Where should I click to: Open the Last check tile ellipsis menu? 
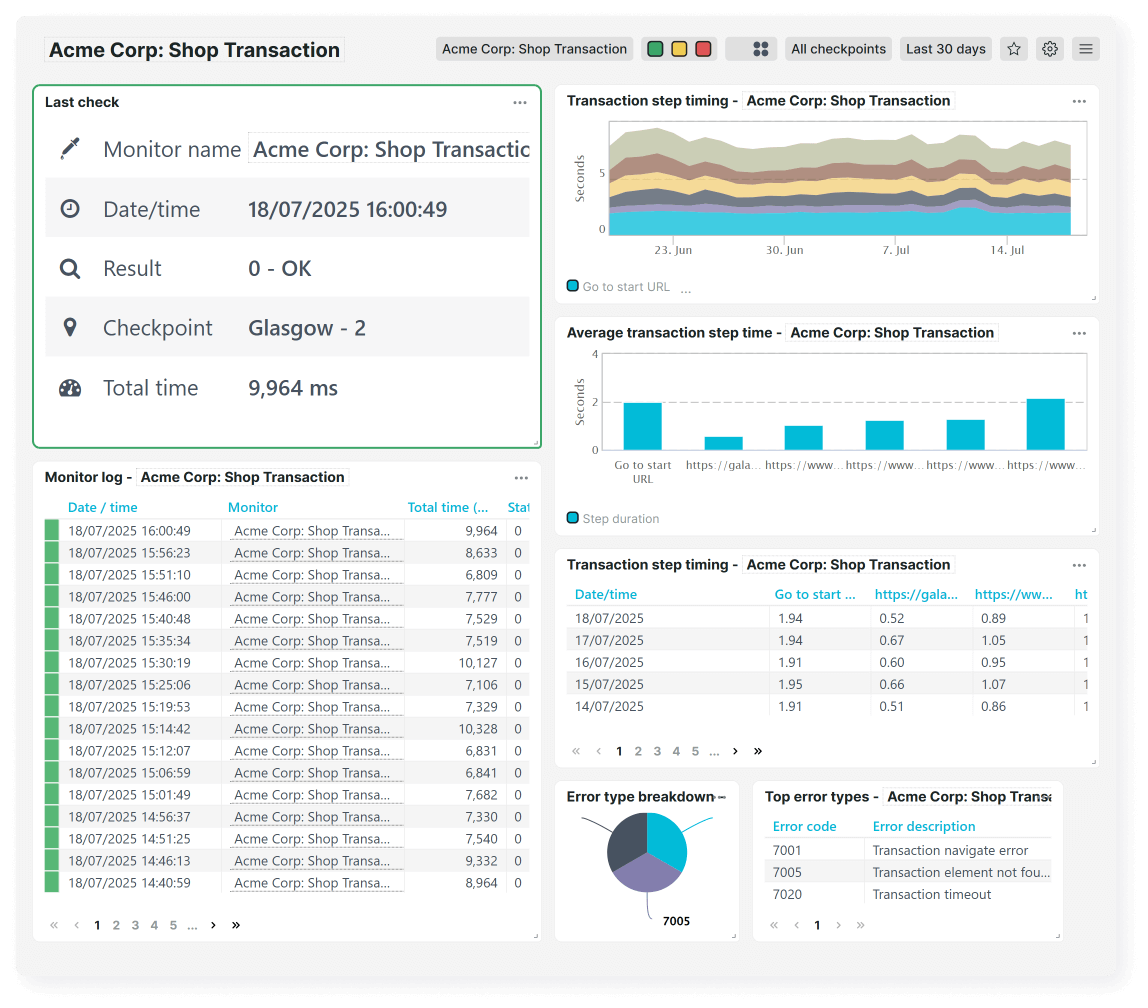tap(520, 102)
